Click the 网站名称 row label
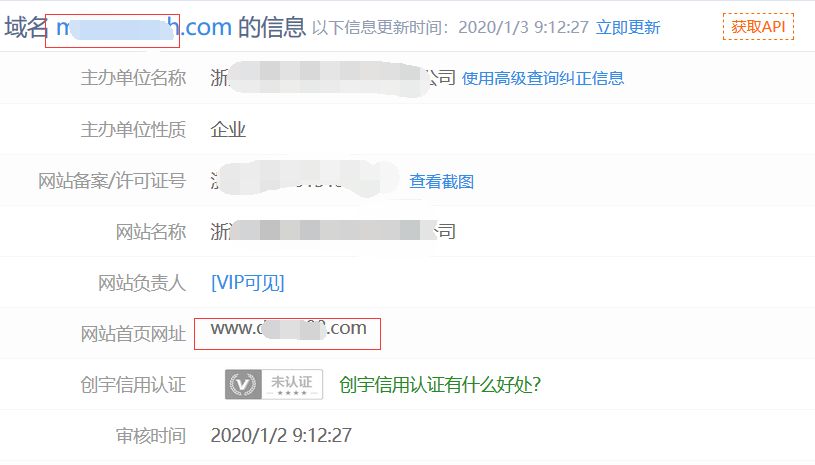This screenshot has width=815, height=465. (151, 232)
